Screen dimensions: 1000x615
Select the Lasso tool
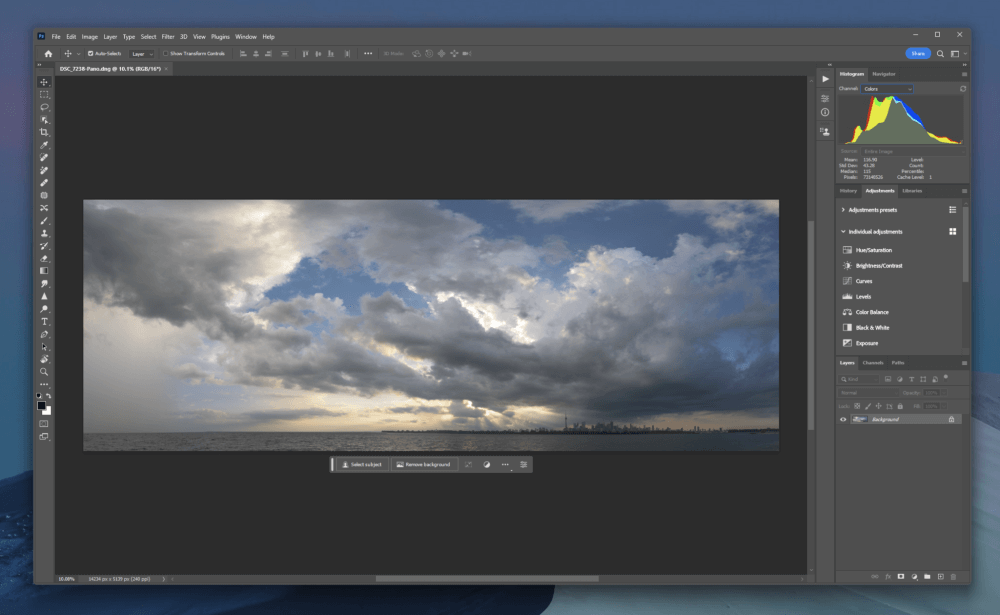(44, 107)
